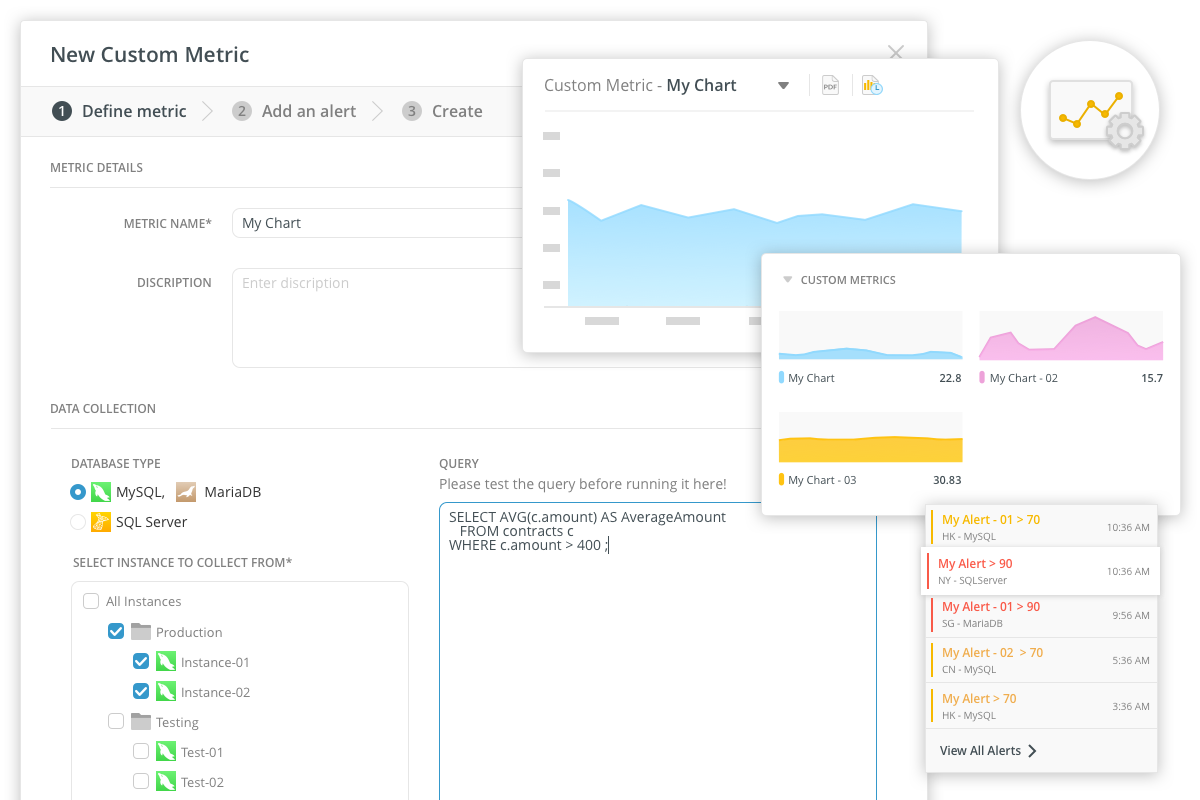Select the SQL Server radio button
This screenshot has height=800, width=1200.
[x=78, y=522]
